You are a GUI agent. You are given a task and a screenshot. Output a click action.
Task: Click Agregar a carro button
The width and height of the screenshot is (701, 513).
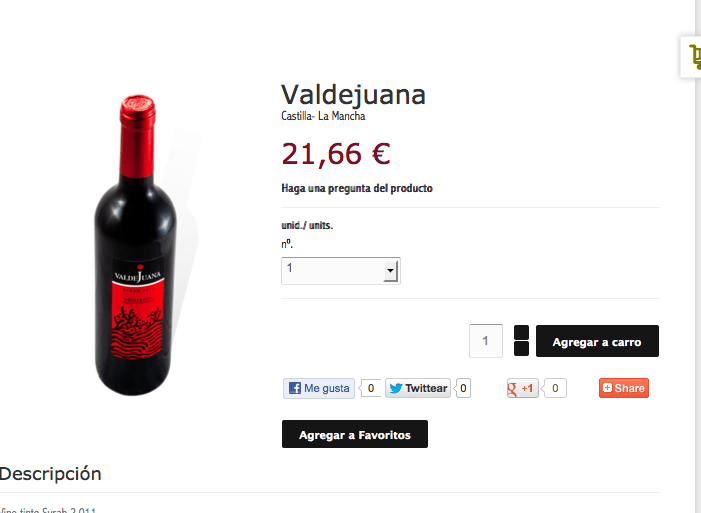click(x=597, y=341)
